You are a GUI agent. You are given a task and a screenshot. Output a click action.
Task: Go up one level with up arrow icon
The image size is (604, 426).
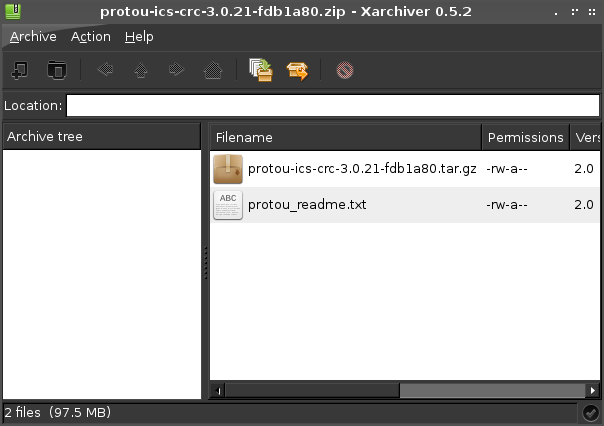(141, 70)
